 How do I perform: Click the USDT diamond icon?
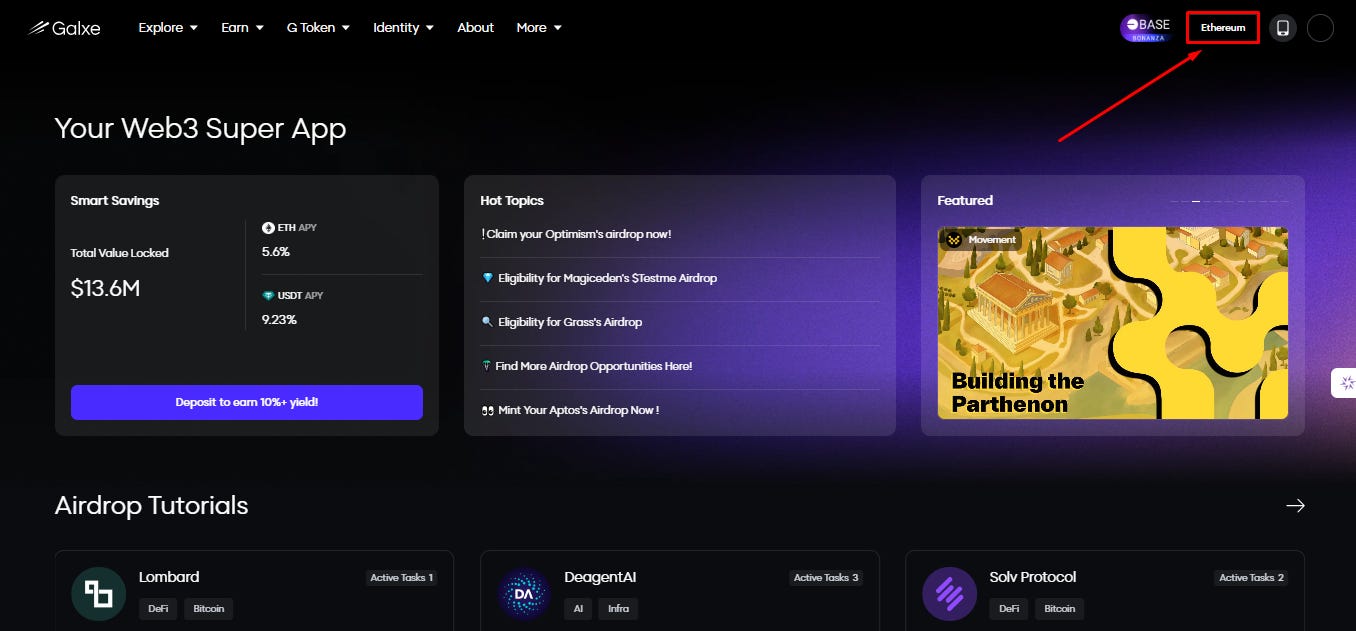(x=268, y=296)
